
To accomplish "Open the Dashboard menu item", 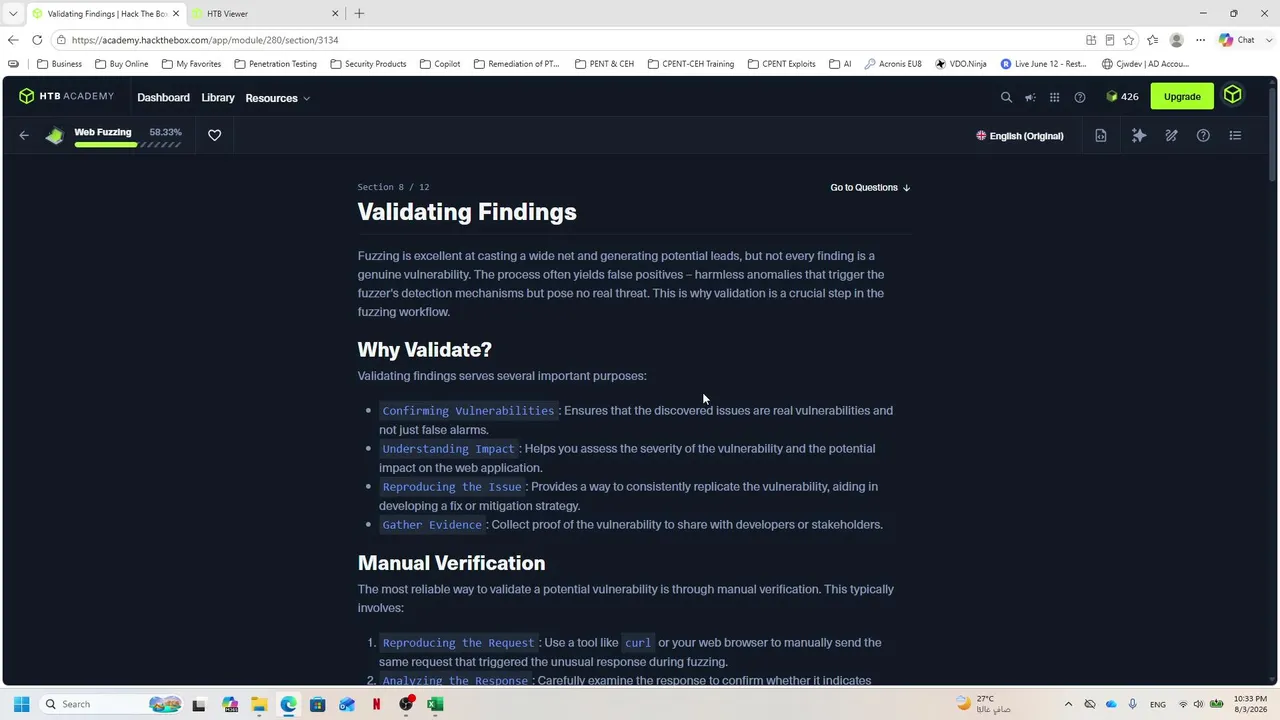I will (163, 98).
